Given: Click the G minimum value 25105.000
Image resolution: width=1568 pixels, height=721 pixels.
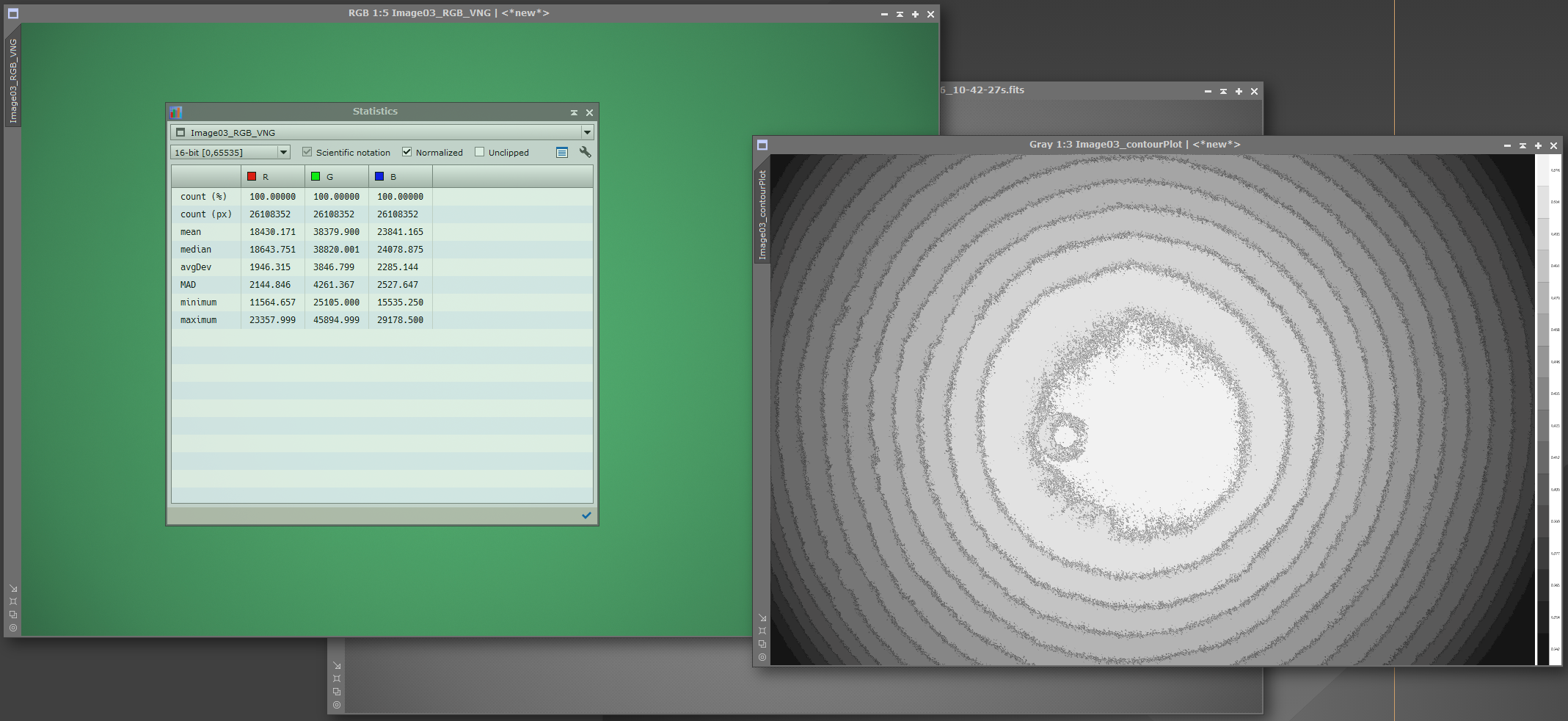Looking at the screenshot, I should (336, 302).
